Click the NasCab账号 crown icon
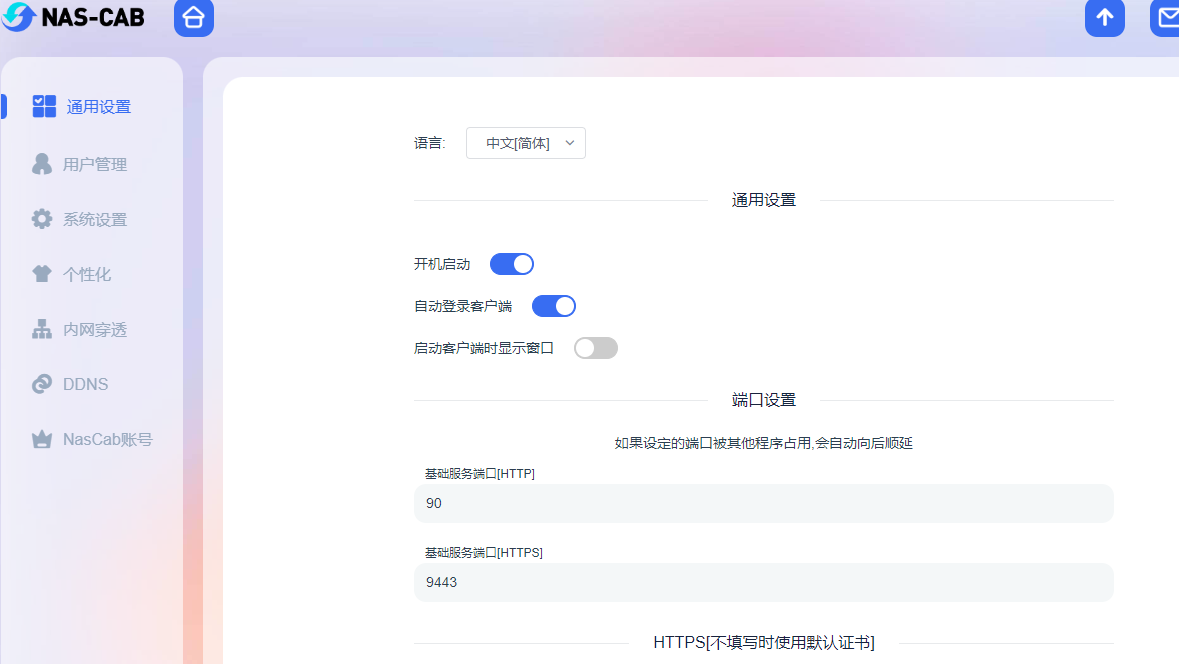Image resolution: width=1179 pixels, height=664 pixels. [x=42, y=439]
